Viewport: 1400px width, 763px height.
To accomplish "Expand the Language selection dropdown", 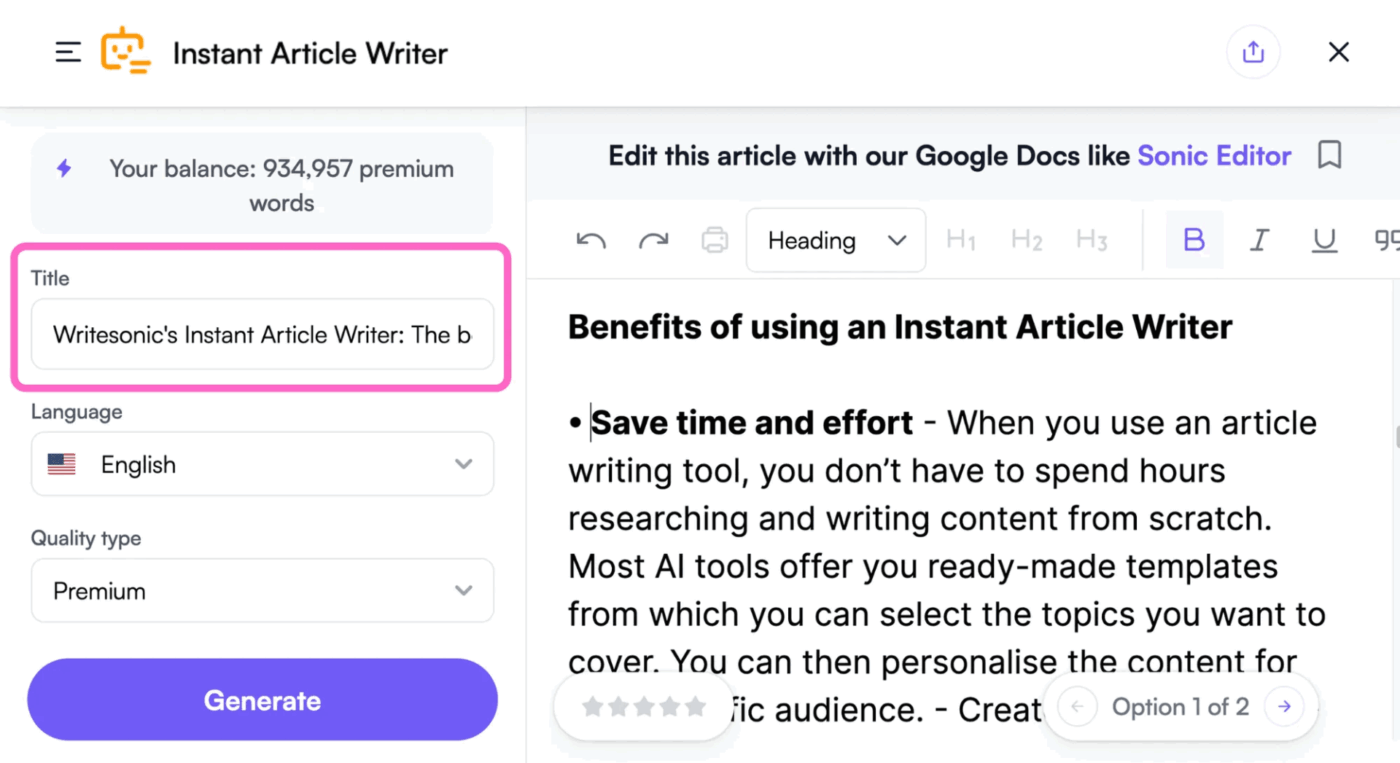I will (x=463, y=463).
